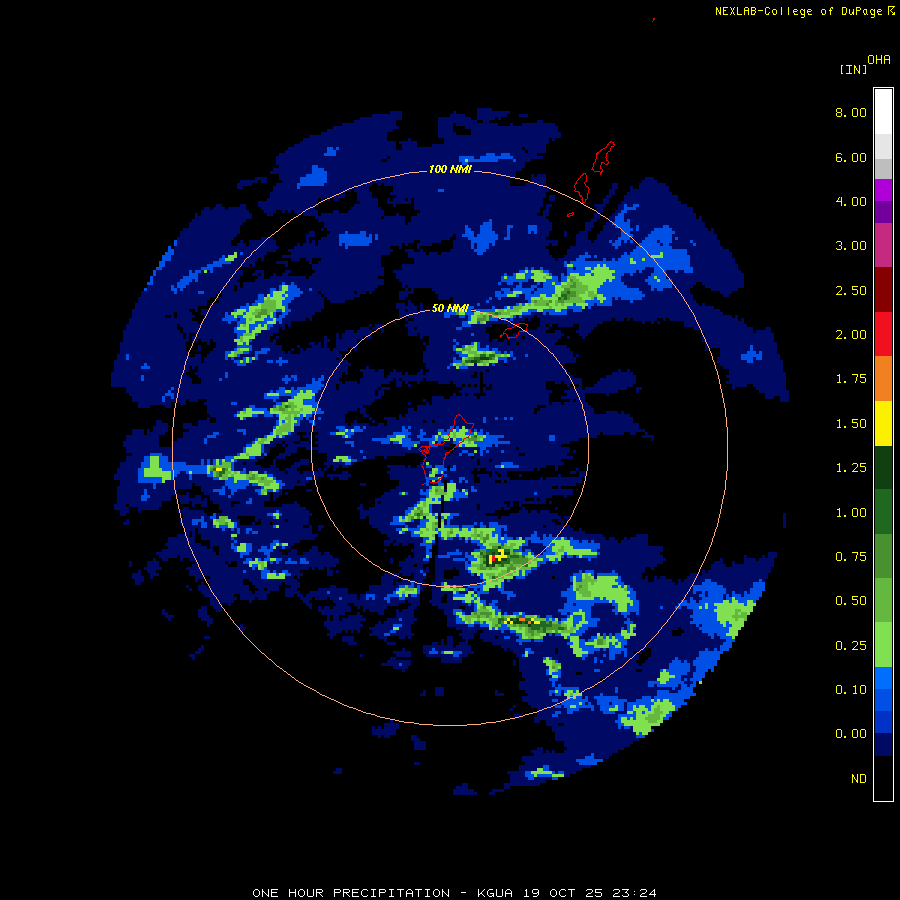Viewport: 900px width, 900px height.
Task: Select the 4.00 legend value
Action: (x=851, y=201)
